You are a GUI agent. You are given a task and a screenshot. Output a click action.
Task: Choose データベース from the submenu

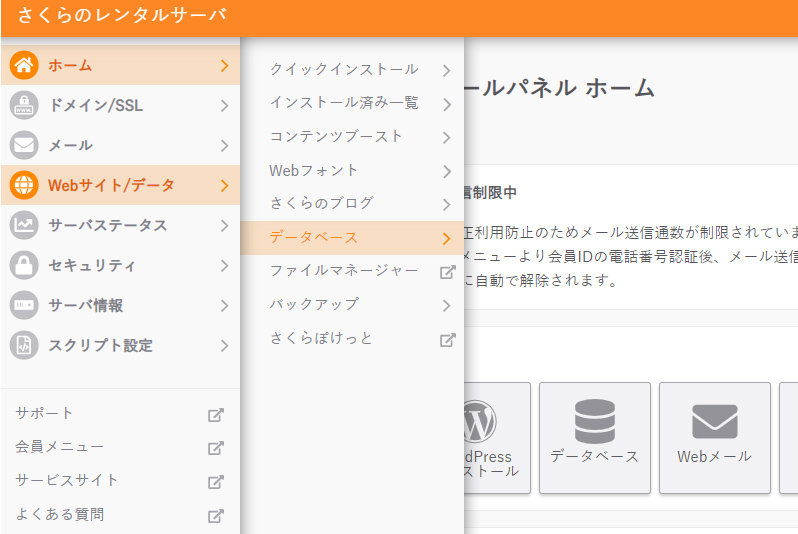(352, 238)
